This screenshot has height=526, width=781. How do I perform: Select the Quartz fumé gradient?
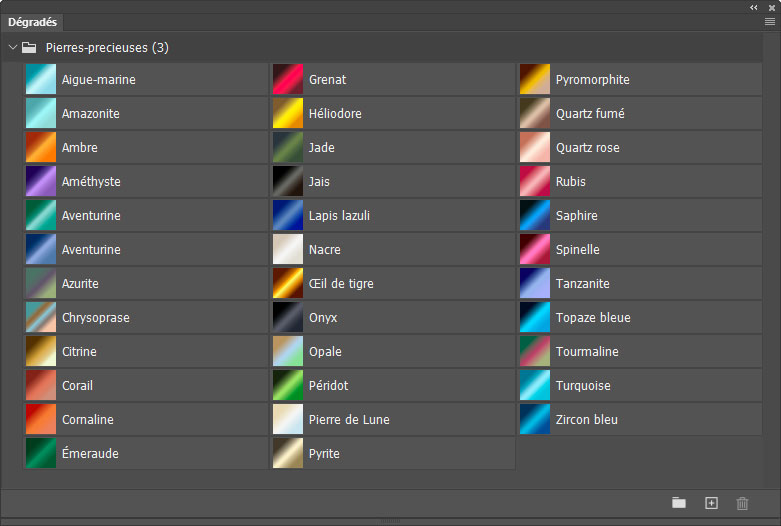tap(535, 114)
